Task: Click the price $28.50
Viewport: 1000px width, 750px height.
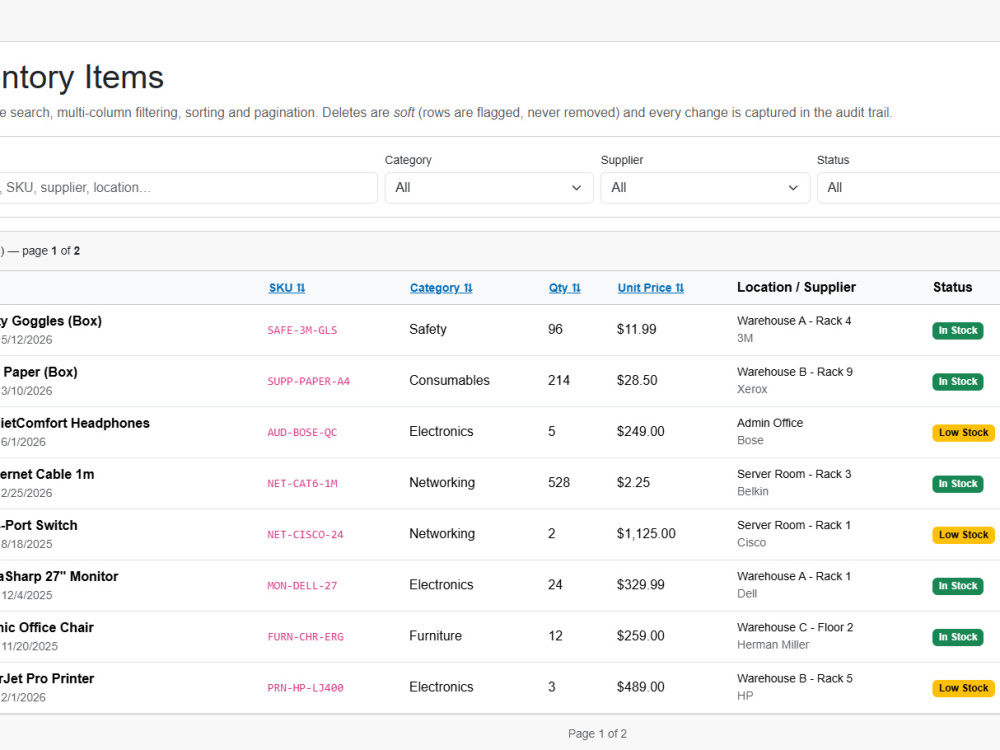Action: tap(636, 381)
